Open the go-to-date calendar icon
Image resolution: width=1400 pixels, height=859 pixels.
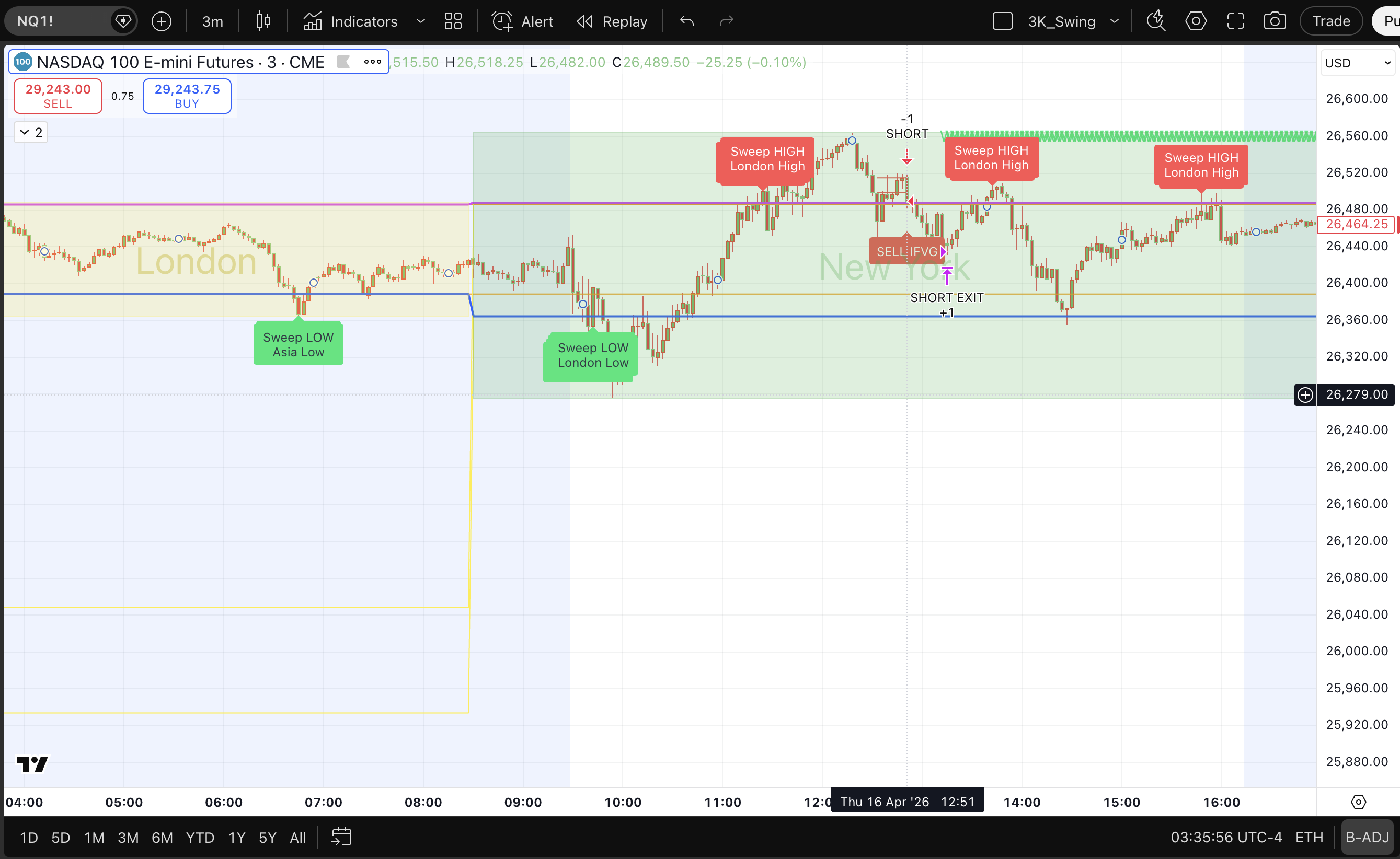point(341,837)
